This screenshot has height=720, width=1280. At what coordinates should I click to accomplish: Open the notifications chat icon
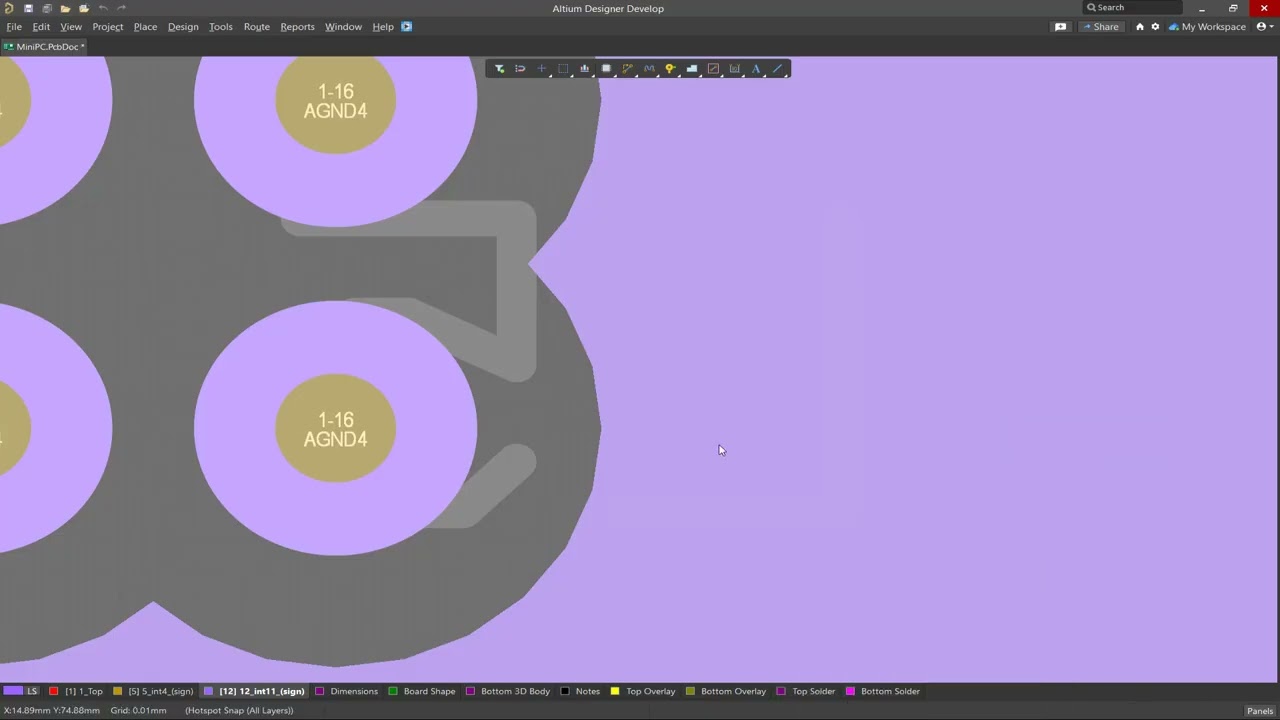(x=1061, y=27)
